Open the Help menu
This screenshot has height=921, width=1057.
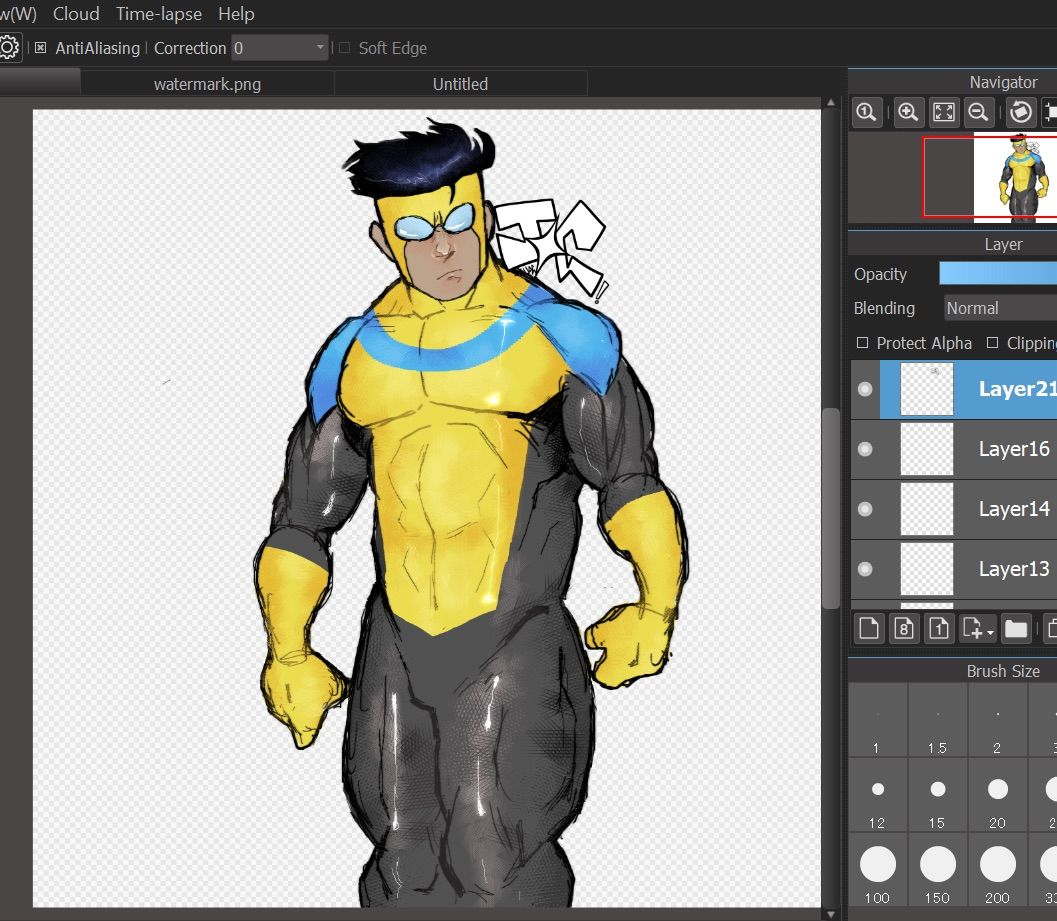236,13
